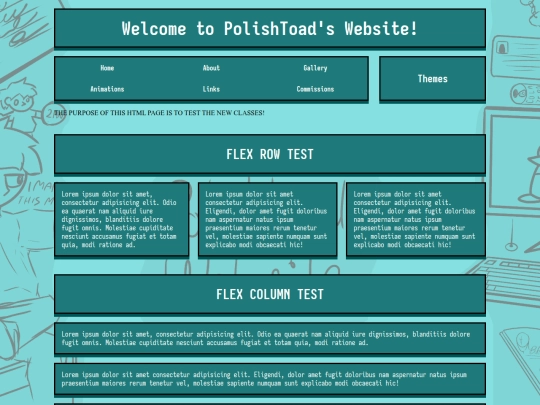Click the middle flex row Lorem ipsum card
The image size is (540, 405).
[x=268, y=219]
